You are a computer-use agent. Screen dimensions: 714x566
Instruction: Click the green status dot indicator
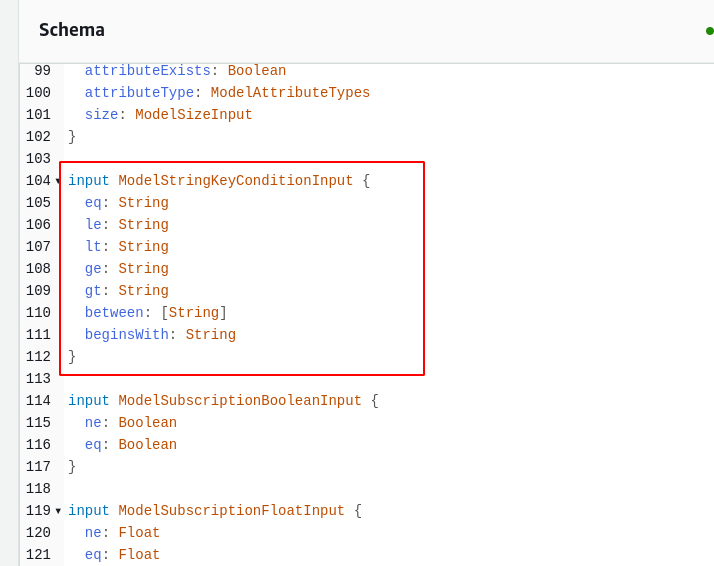click(709, 31)
